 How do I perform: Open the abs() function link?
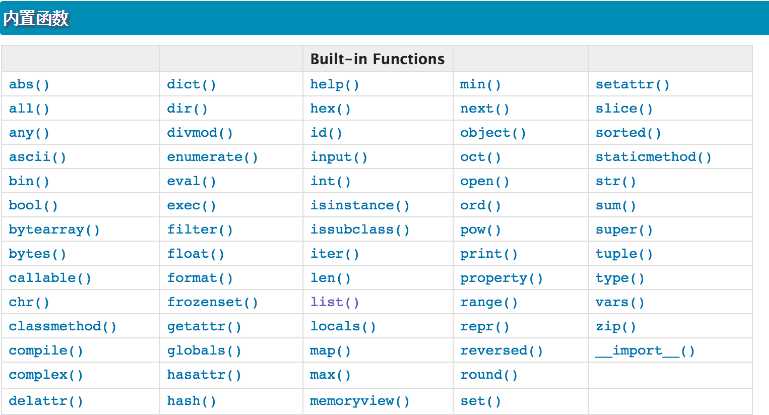tap(29, 84)
